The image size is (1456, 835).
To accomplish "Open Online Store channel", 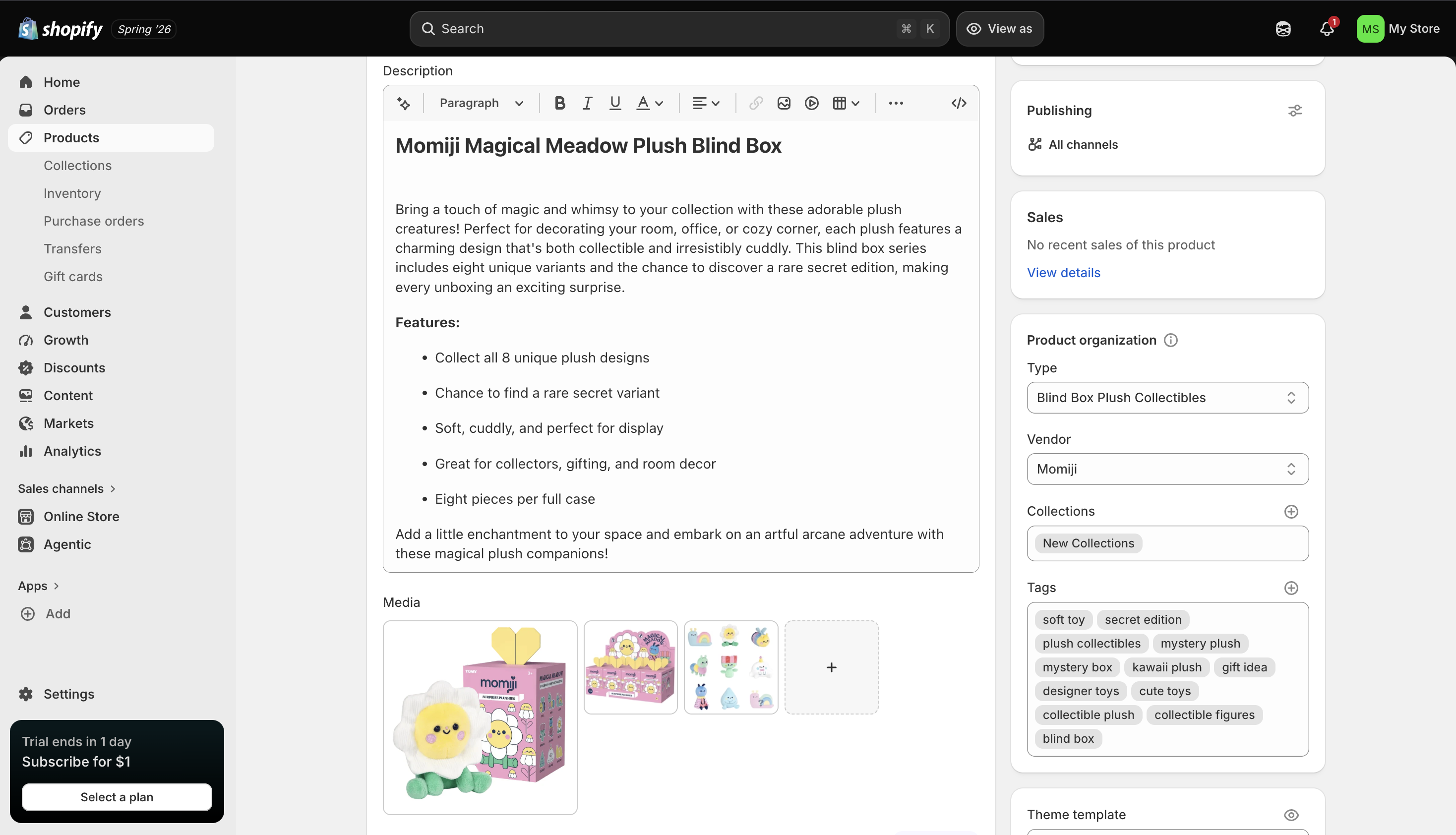I will coord(111,517).
